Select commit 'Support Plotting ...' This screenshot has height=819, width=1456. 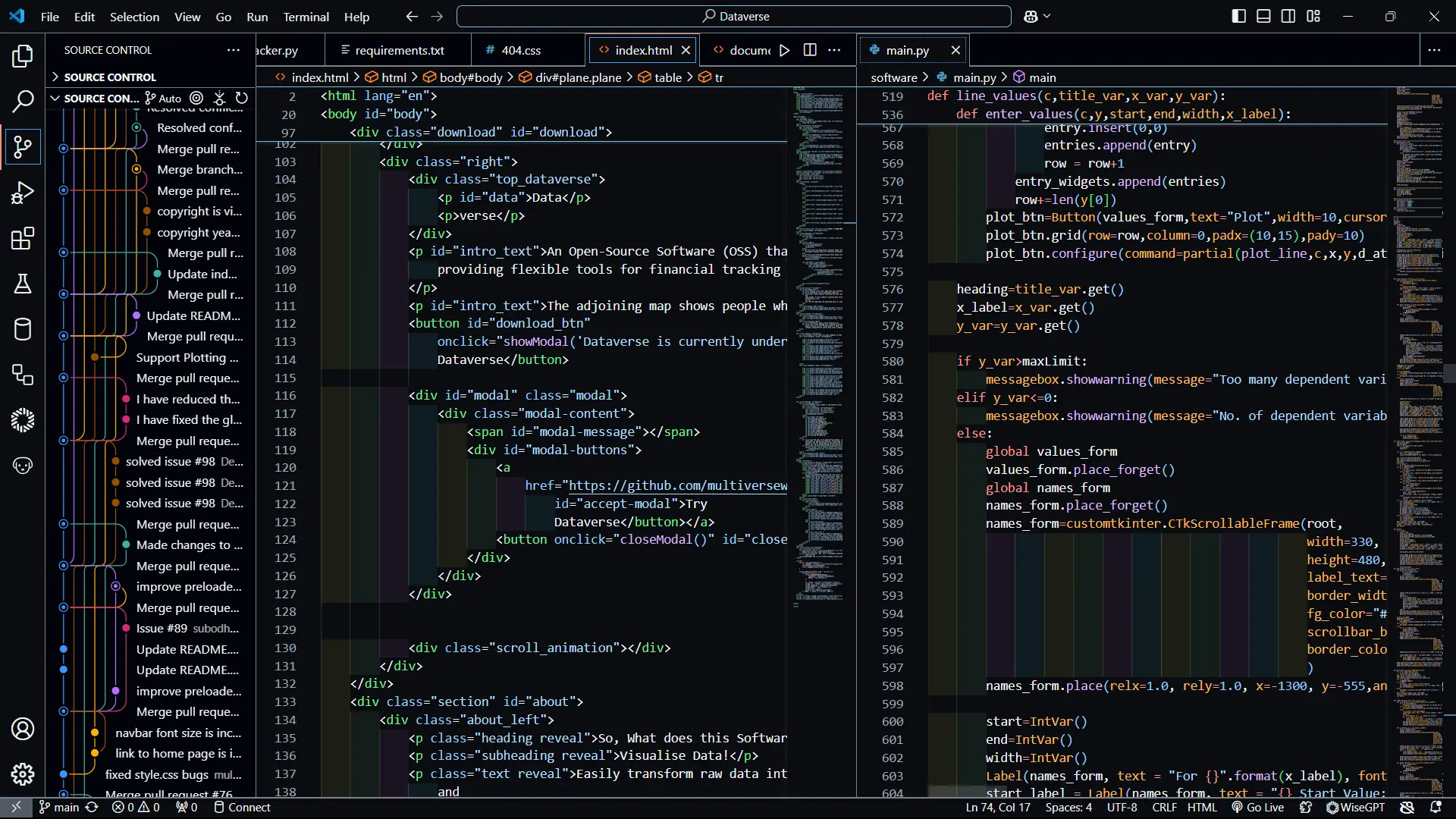pyautogui.click(x=187, y=357)
